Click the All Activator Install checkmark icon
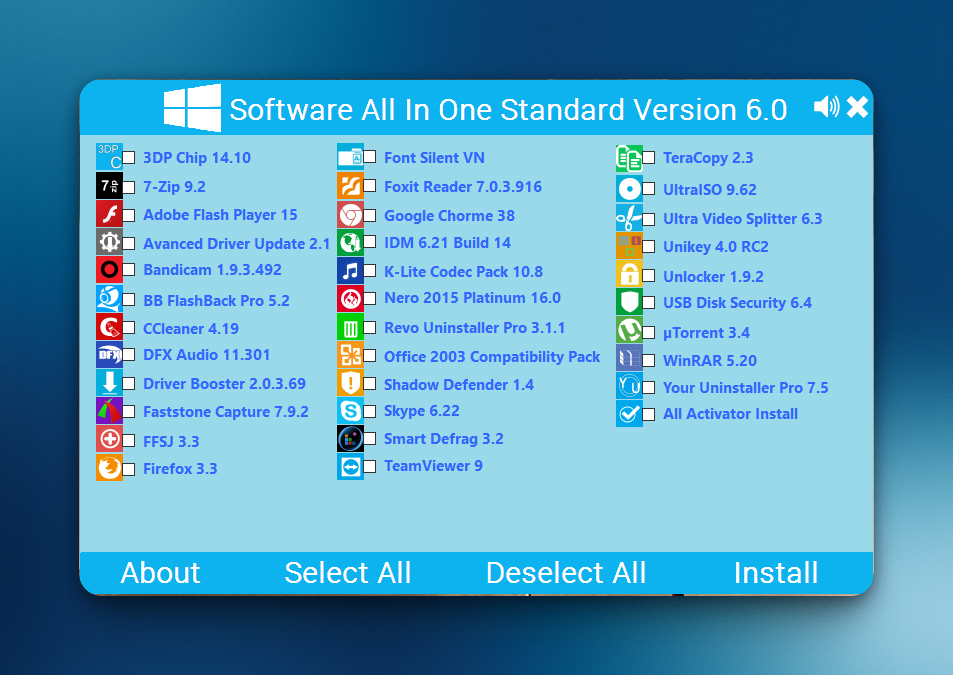This screenshot has height=675, width=953. coord(629,413)
